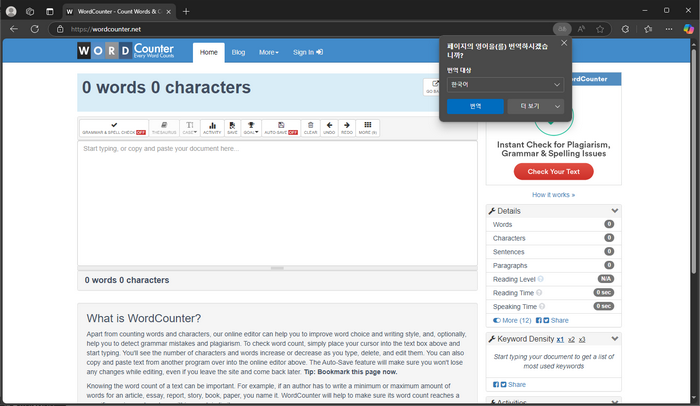The height and width of the screenshot is (406, 700).
Task: Click into the document text area
Action: [x=277, y=203]
